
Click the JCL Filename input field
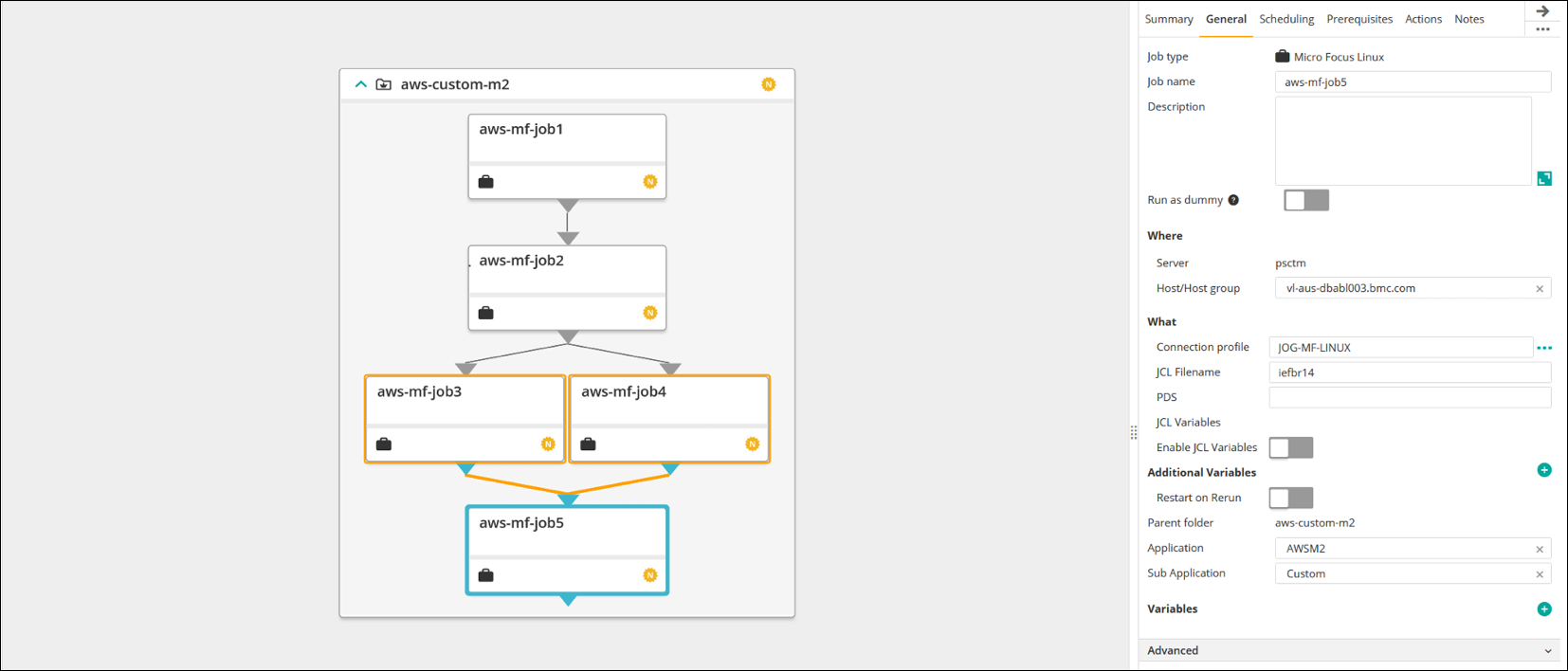pos(1409,372)
